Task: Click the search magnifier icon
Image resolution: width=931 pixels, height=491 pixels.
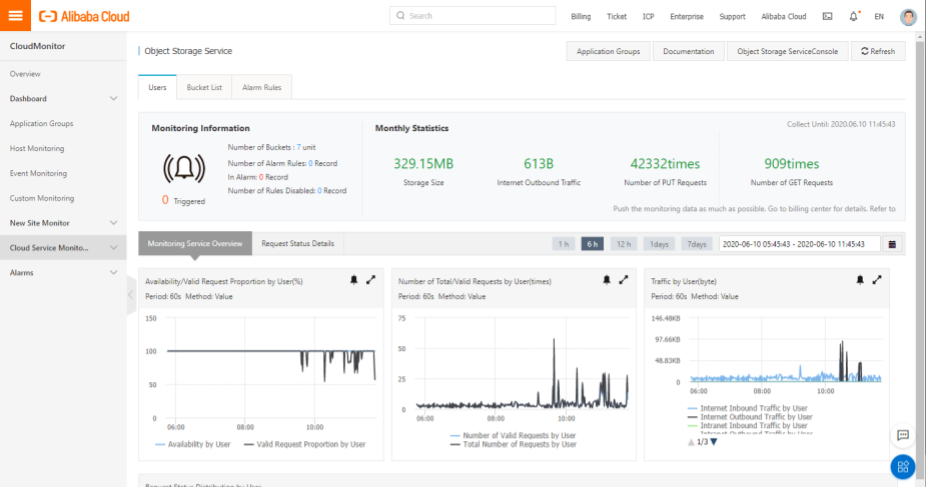Action: click(x=401, y=15)
